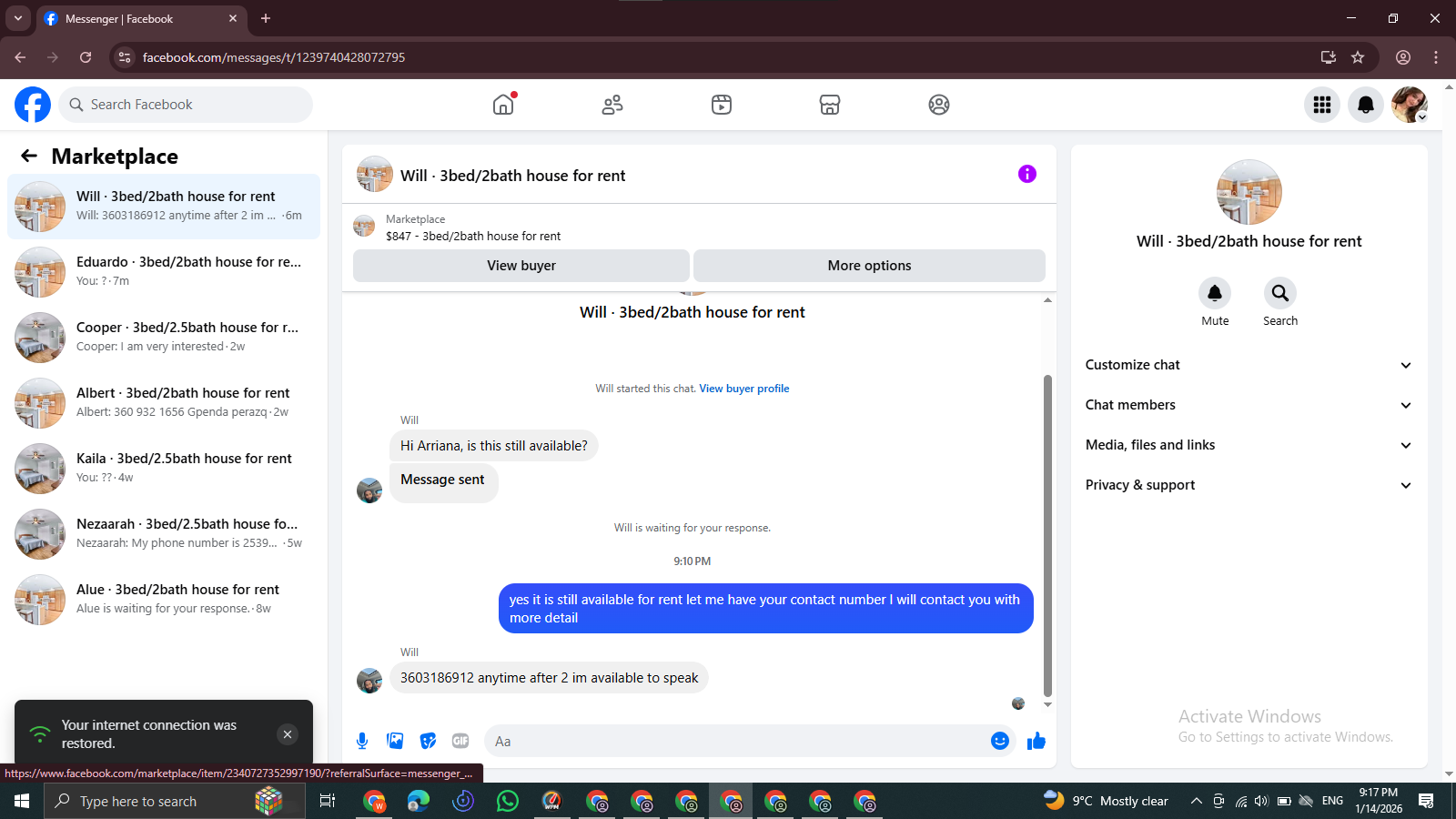Open the clock showing 9:17 PM
The image size is (1456, 819).
coord(1378,801)
